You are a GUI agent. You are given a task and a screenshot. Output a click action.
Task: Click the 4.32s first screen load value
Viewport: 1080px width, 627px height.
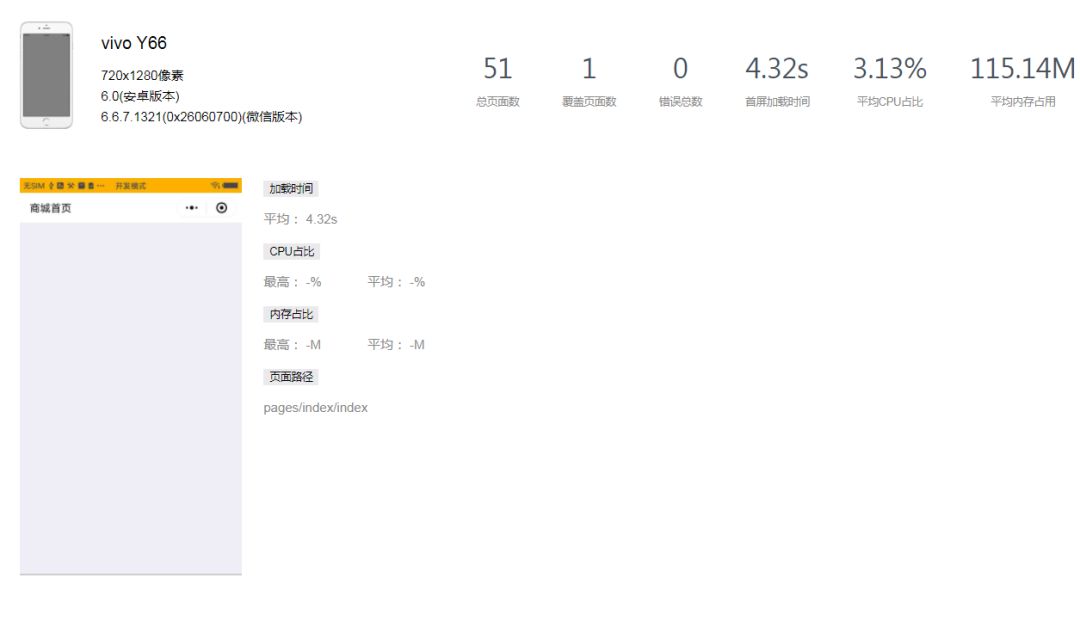tap(777, 68)
